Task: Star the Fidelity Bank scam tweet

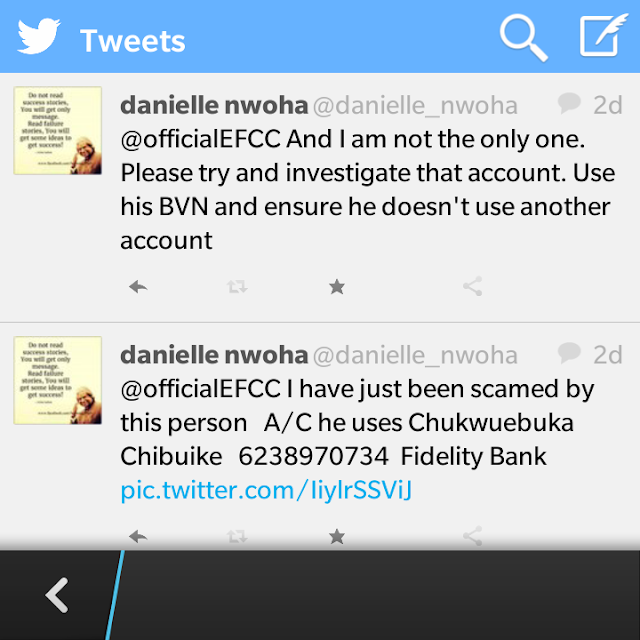Action: (x=337, y=536)
